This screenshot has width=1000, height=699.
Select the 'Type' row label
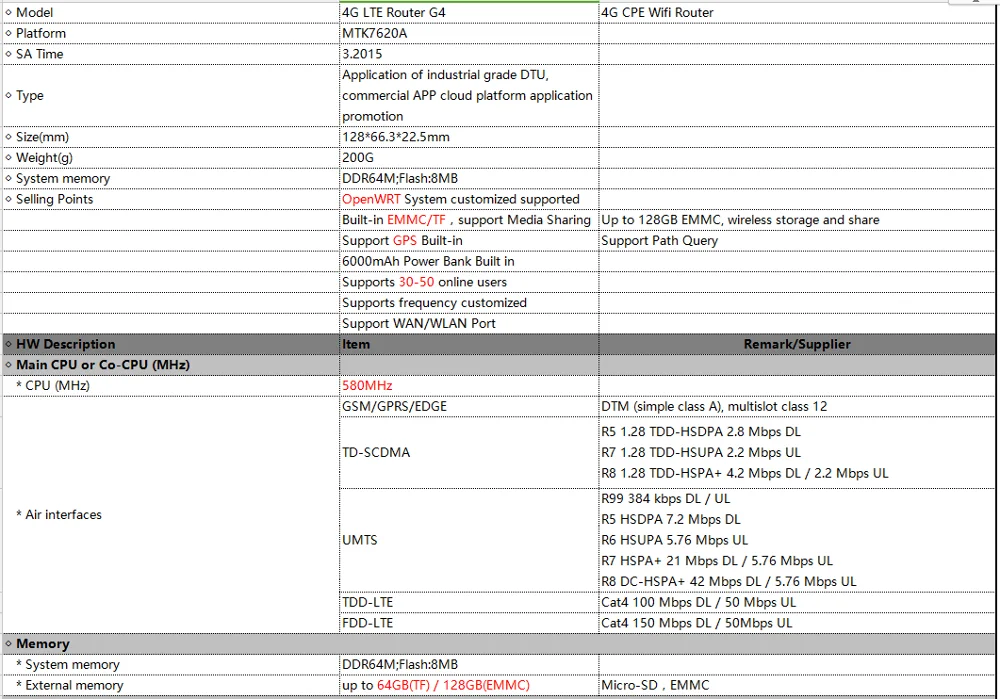pos(171,96)
